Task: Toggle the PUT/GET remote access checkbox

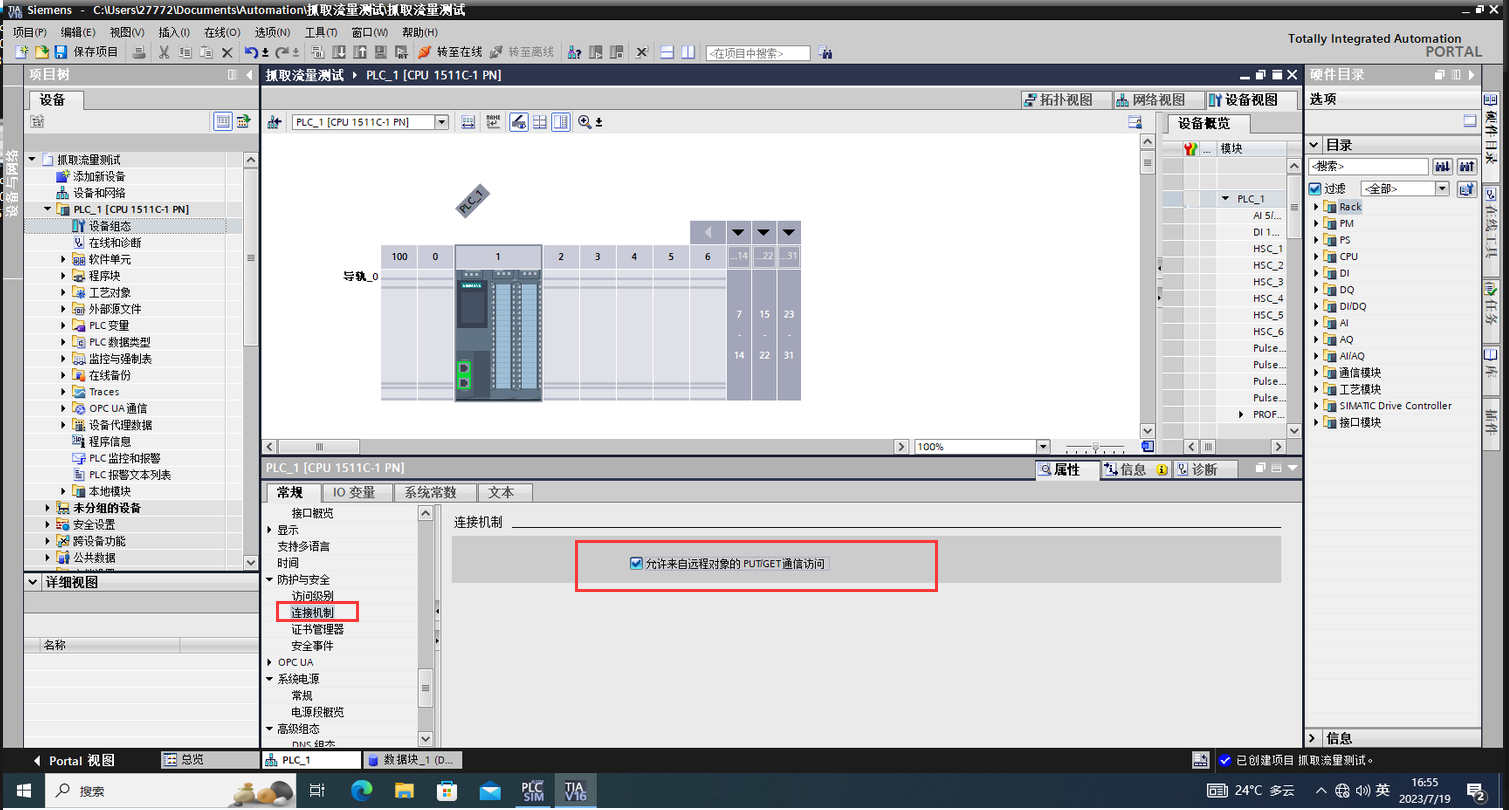Action: (636, 563)
